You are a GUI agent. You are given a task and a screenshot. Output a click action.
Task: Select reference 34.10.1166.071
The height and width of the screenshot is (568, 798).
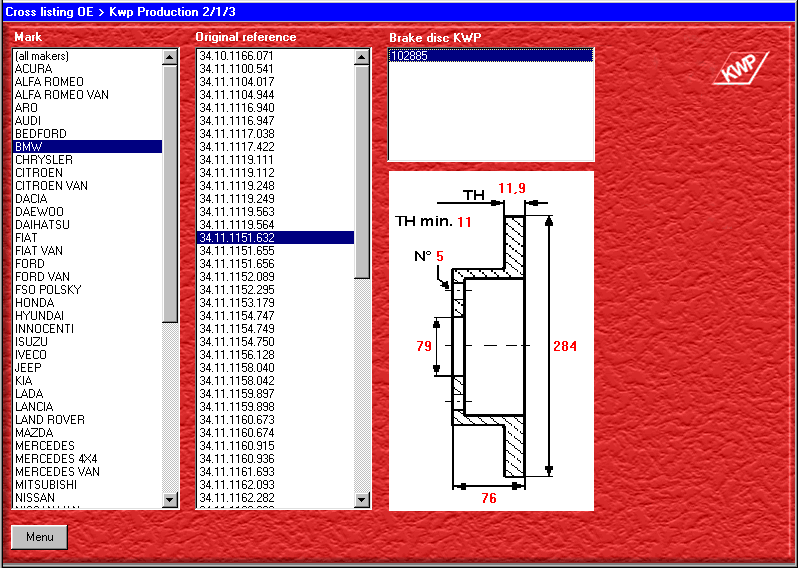[275, 56]
